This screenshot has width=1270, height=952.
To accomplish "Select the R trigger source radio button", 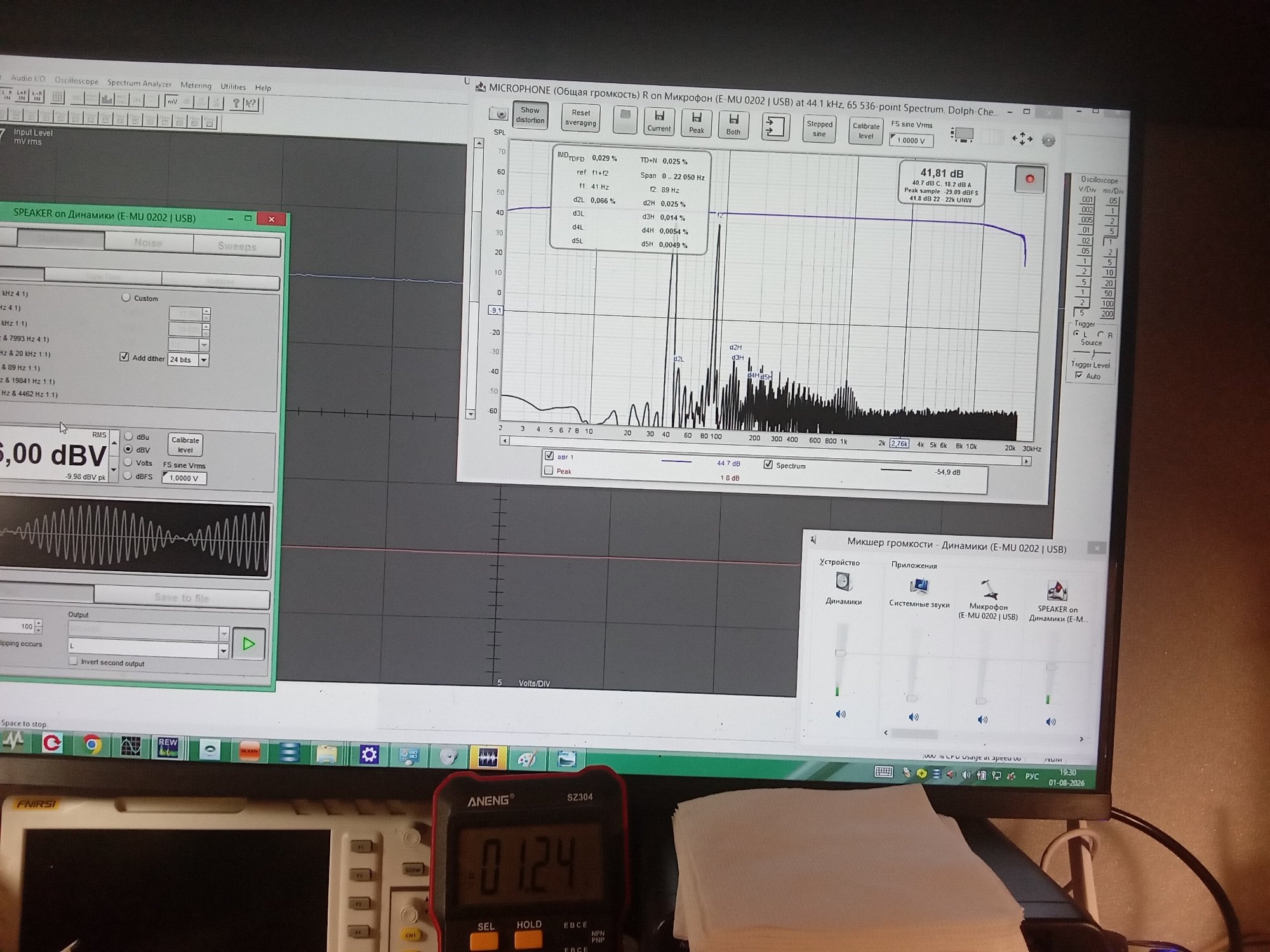I will click(x=1100, y=334).
